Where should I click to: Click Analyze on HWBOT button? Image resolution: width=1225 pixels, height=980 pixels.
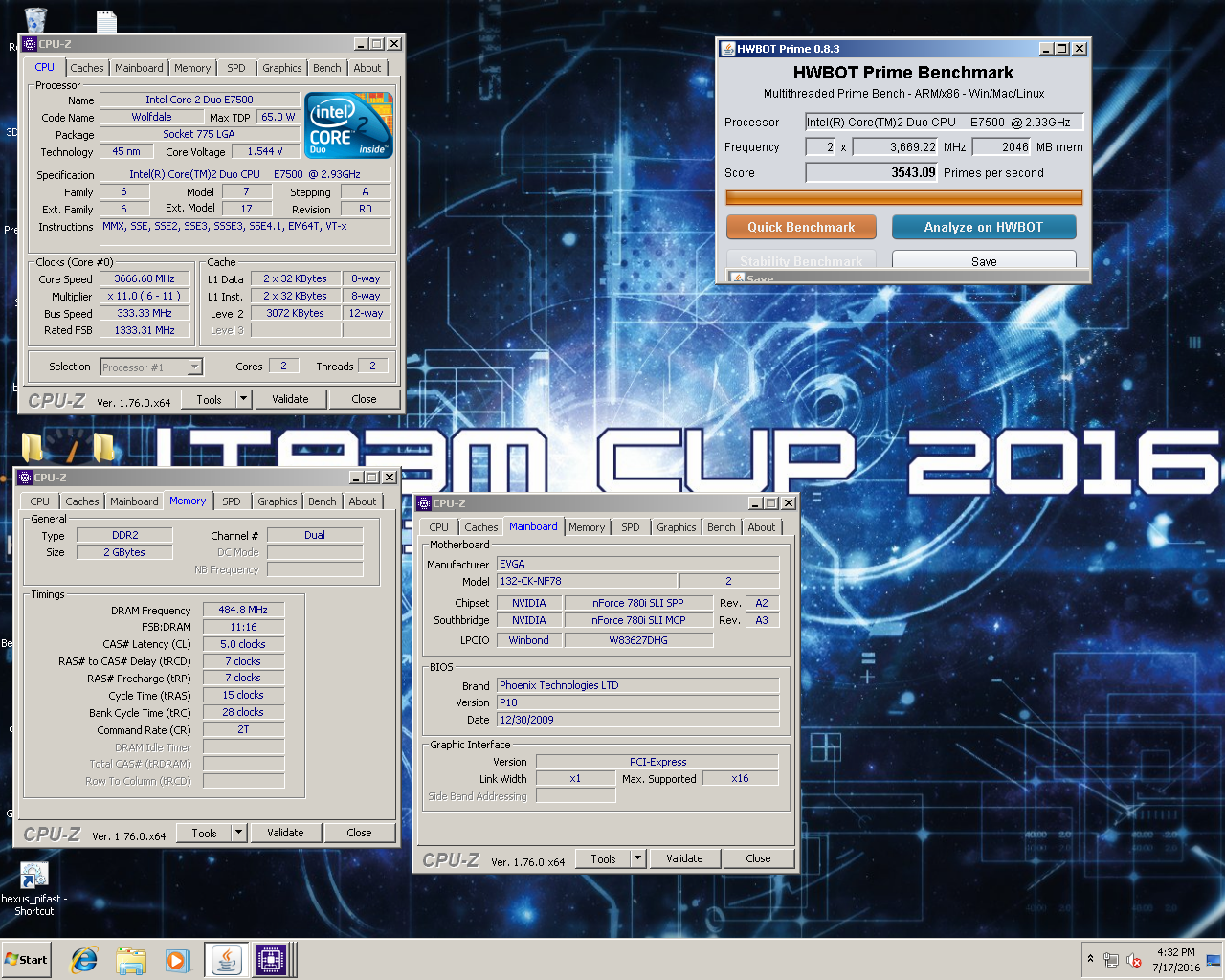(x=984, y=227)
